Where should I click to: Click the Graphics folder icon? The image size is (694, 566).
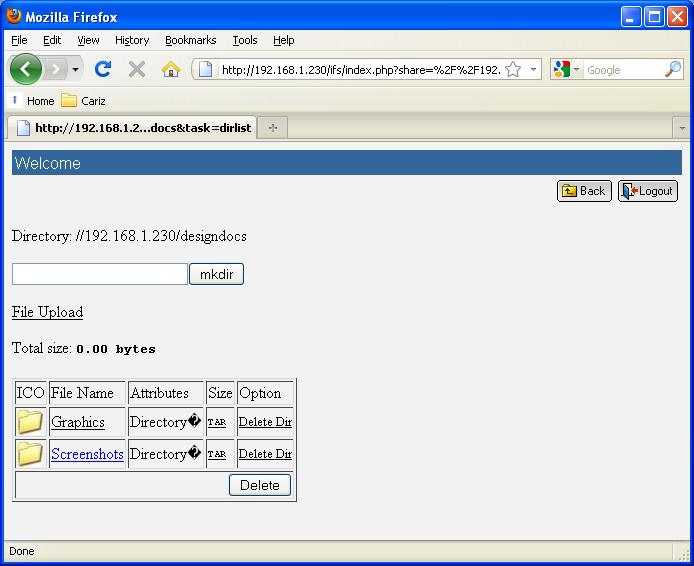(30, 422)
